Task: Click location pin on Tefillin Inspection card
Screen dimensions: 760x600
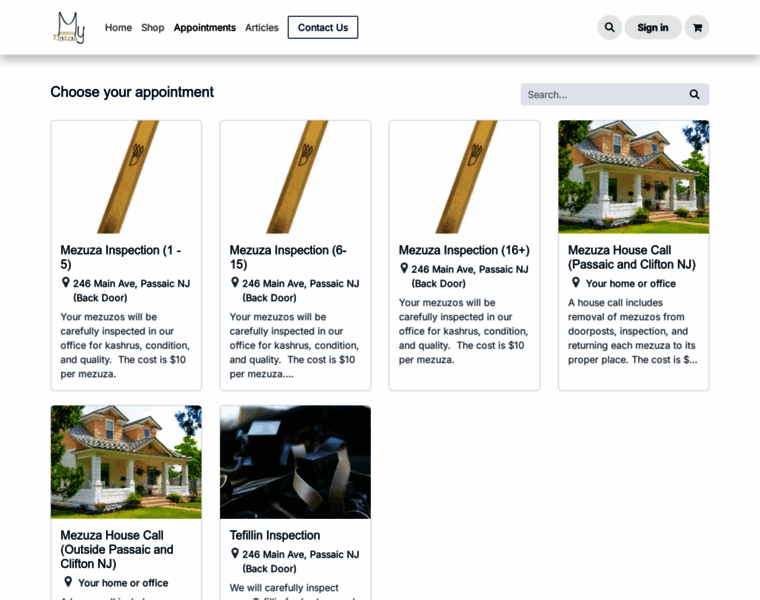Action: (235, 553)
